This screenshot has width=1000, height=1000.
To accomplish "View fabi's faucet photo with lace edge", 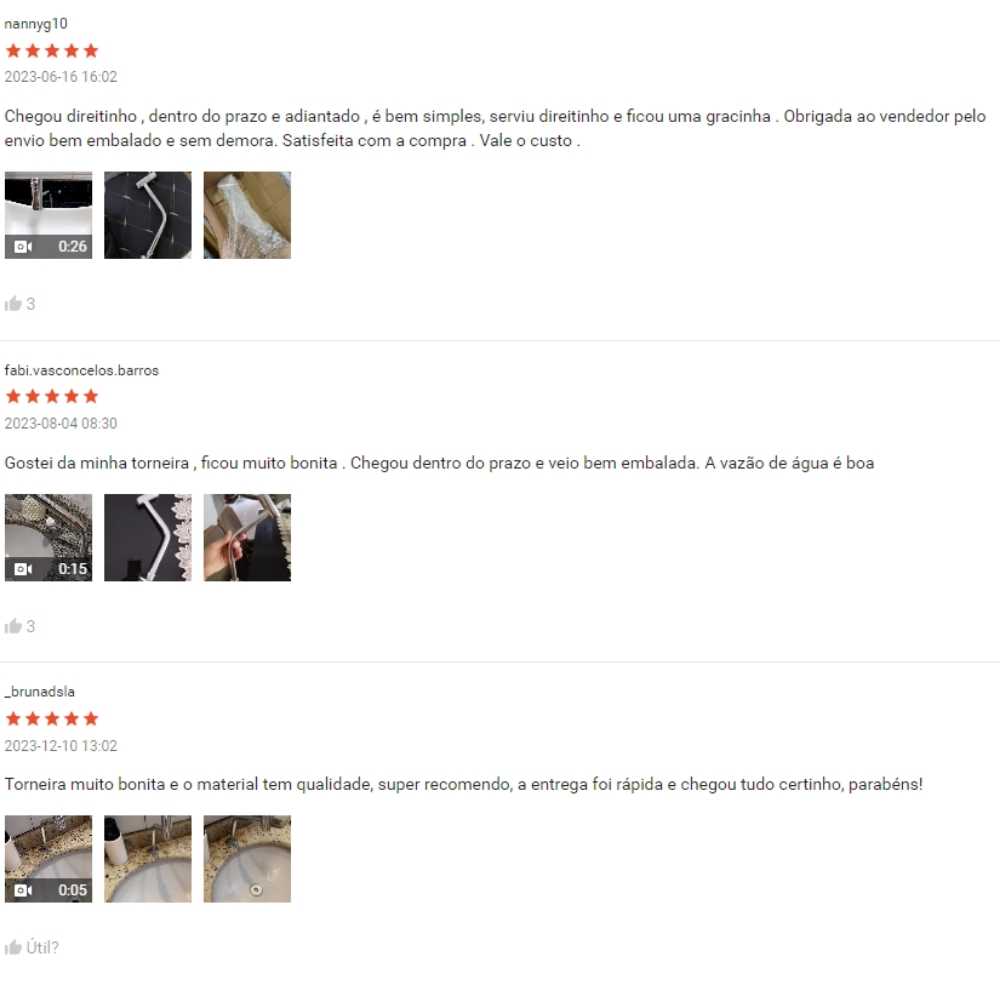I will (148, 538).
